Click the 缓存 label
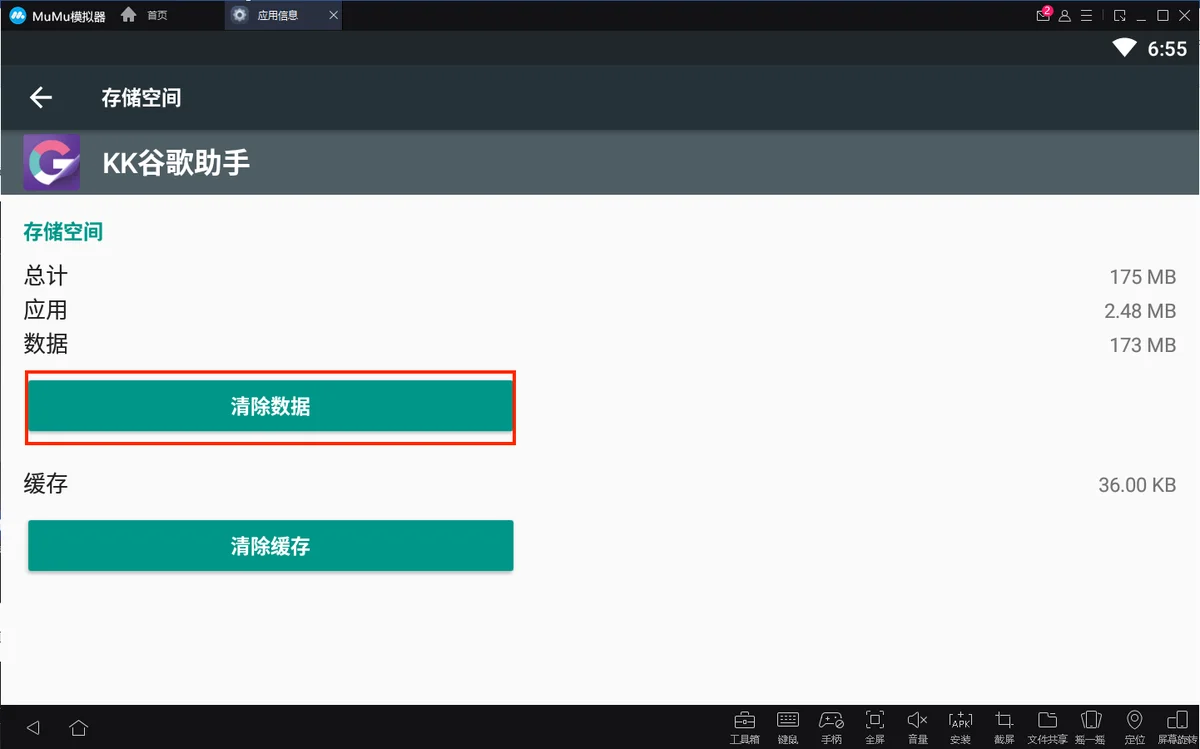This screenshot has height=749, width=1200. pos(46,485)
